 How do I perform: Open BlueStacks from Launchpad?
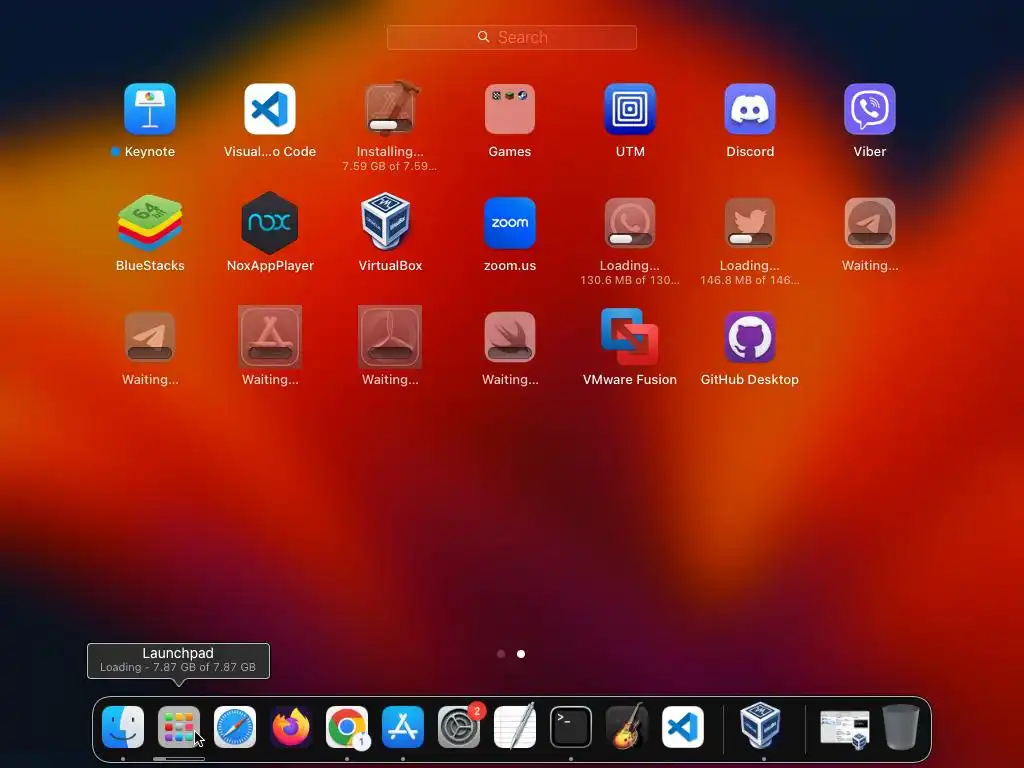[x=150, y=223]
